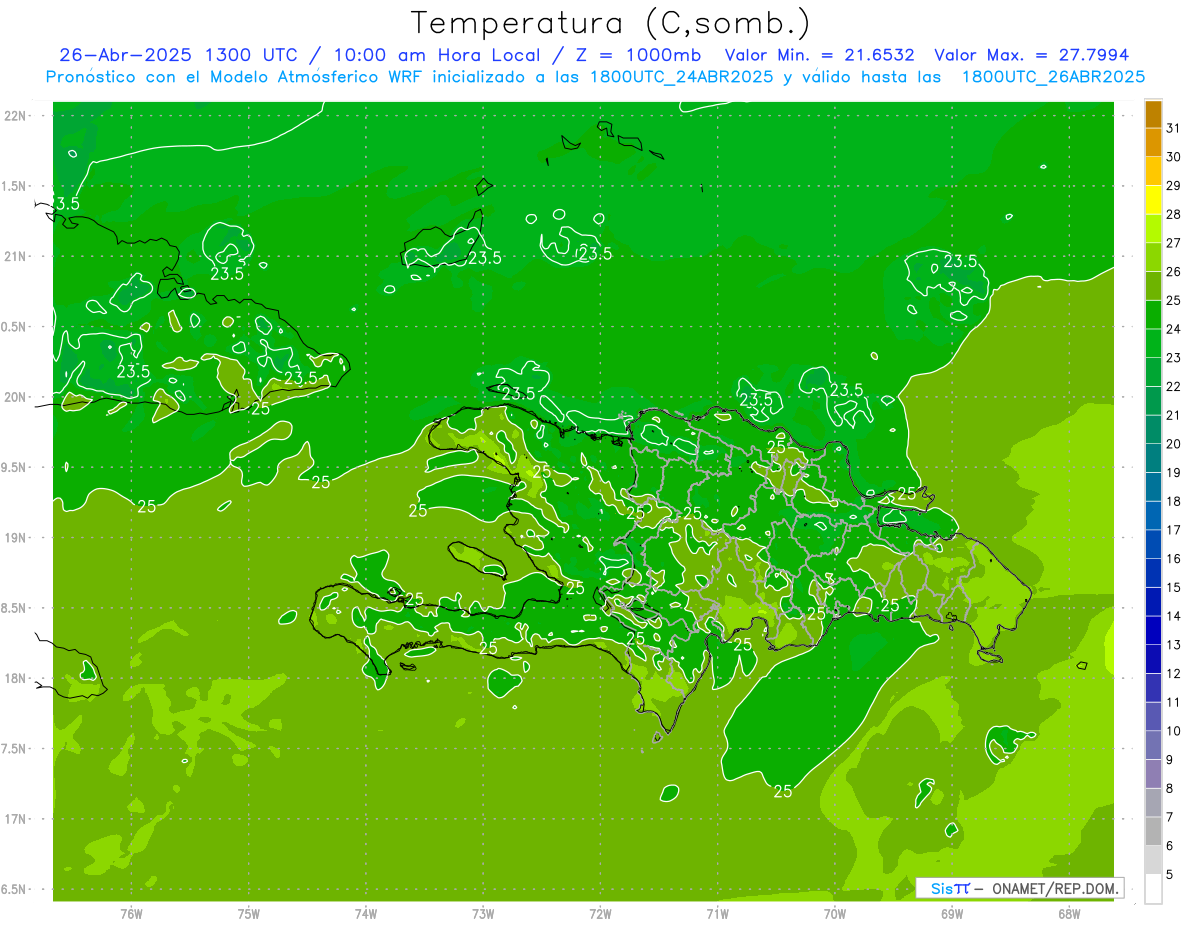
Task: Click the 'Valor Max. = 27.7994' text
Action: point(1032,55)
